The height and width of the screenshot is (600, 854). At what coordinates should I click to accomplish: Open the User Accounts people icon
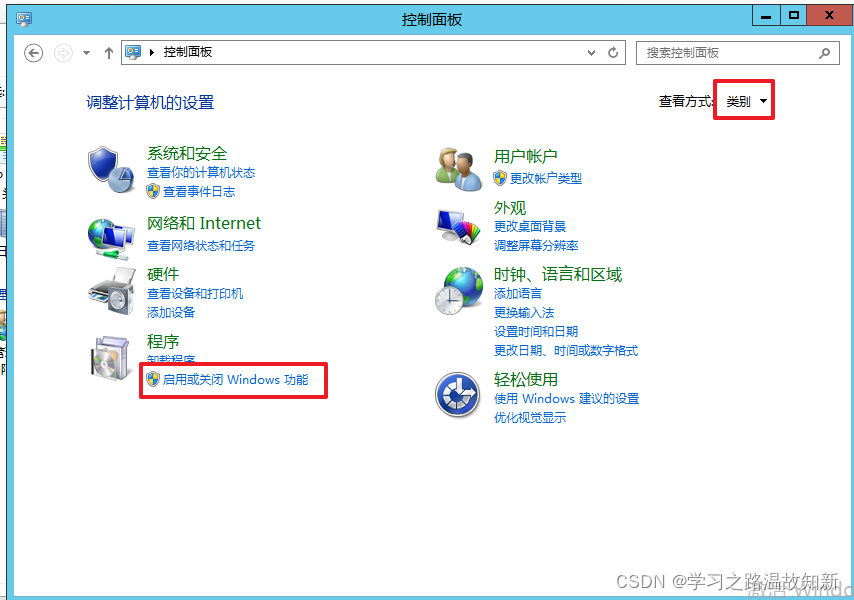[459, 169]
